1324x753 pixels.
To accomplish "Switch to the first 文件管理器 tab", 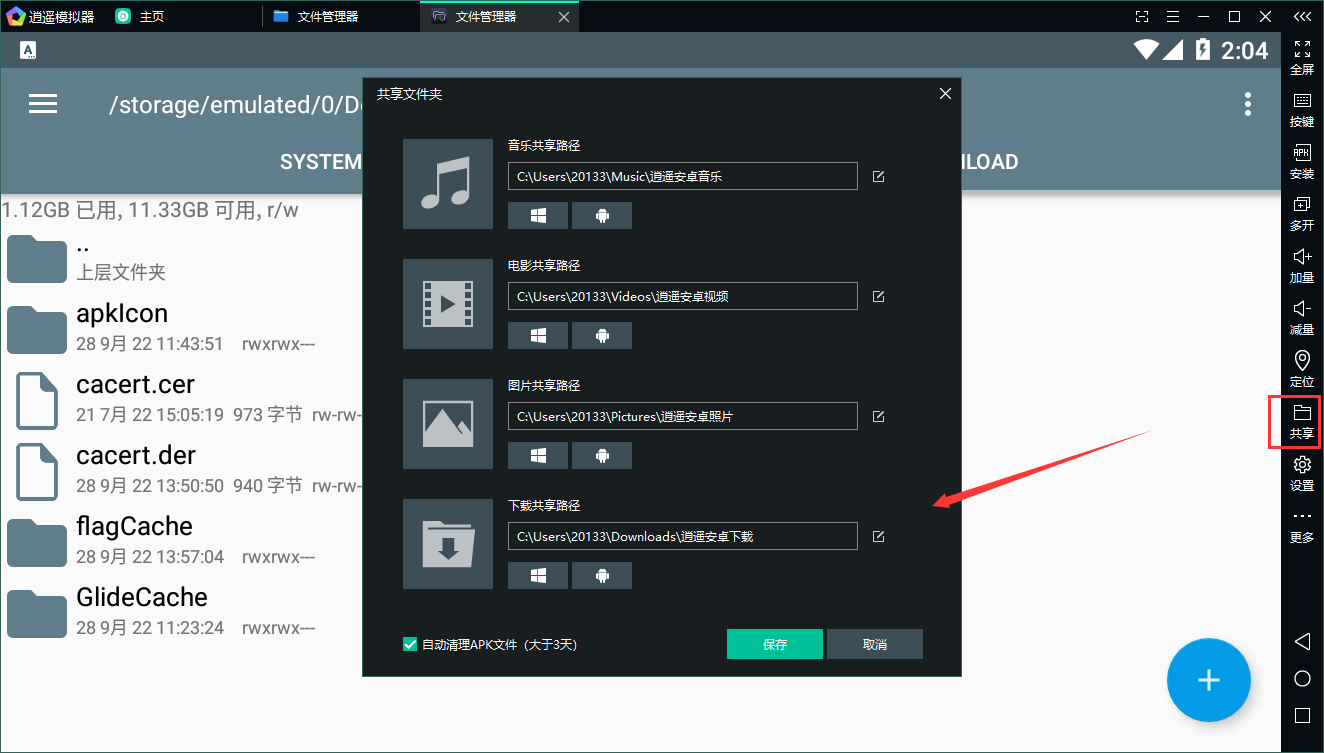I will 315,16.
